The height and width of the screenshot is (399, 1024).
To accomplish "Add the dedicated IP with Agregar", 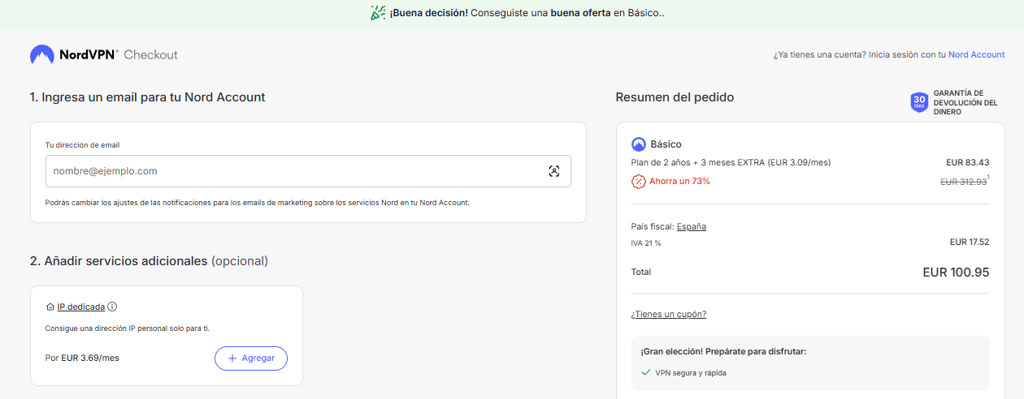I will point(251,358).
